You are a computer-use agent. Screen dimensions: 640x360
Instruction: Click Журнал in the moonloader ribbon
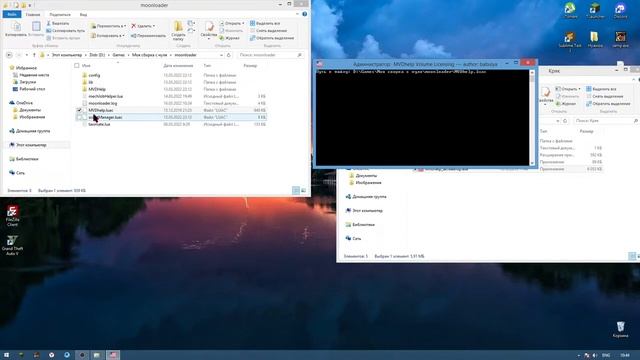tap(230, 38)
